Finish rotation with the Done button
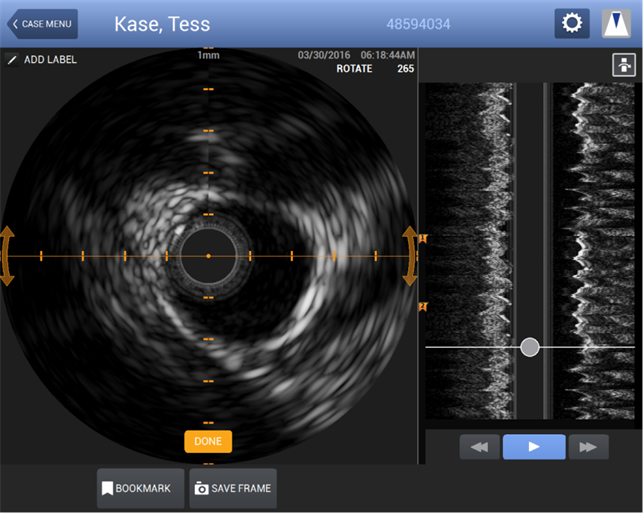Screen dimensions: 643x513 coord(208,441)
